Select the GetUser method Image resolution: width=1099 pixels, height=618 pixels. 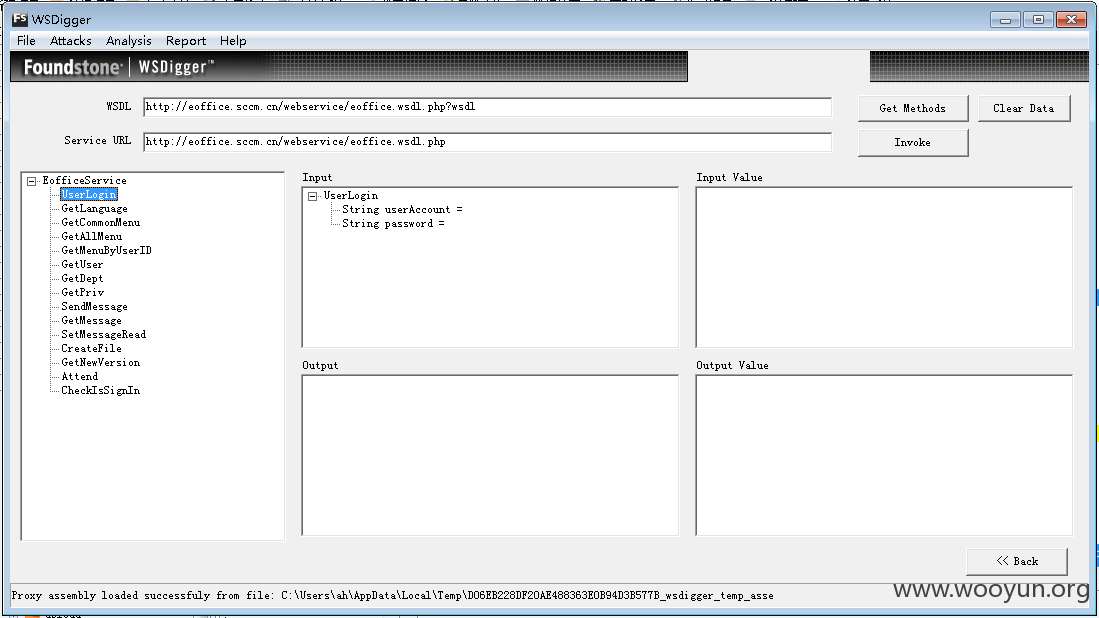pos(81,265)
